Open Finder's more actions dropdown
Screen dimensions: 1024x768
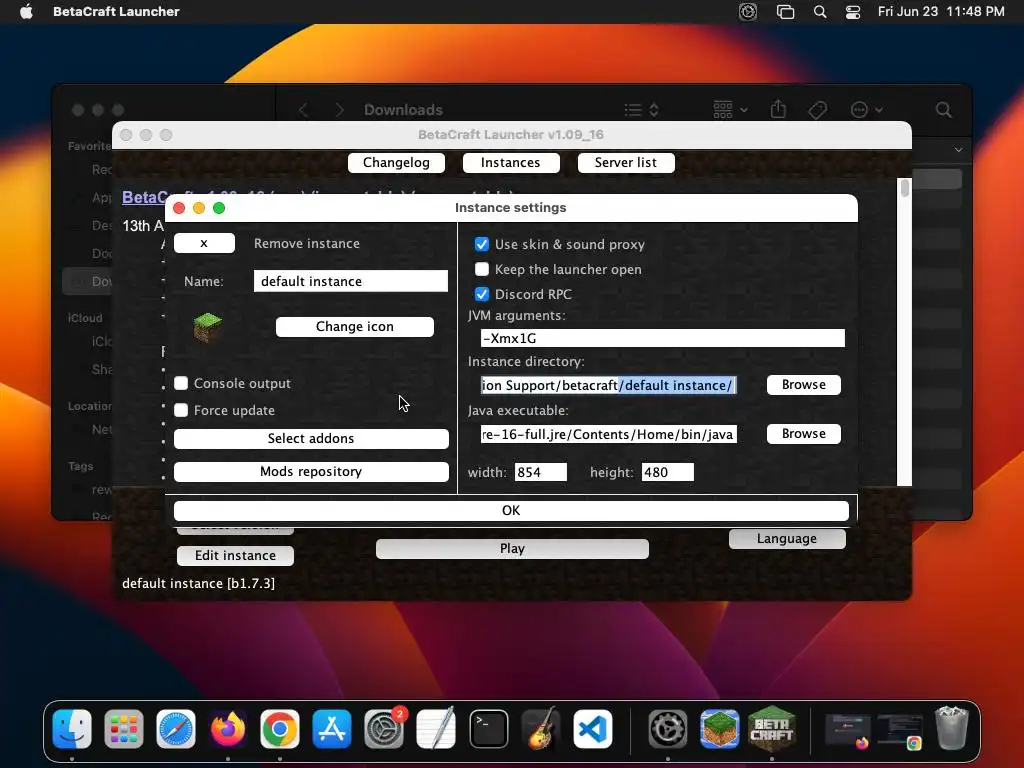[867, 110]
